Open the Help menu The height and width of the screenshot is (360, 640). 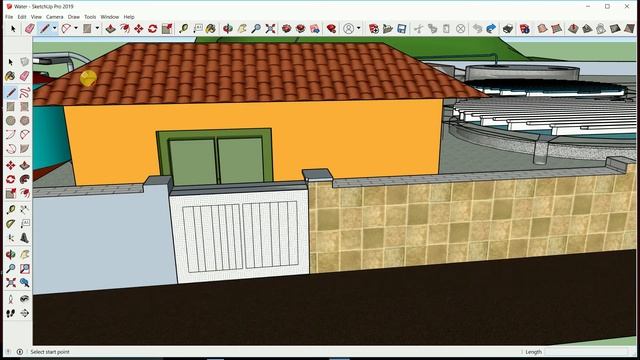pyautogui.click(x=129, y=17)
